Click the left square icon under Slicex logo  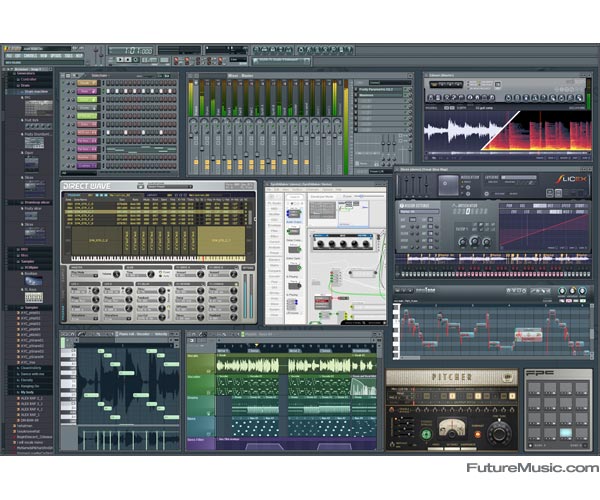pos(550,193)
